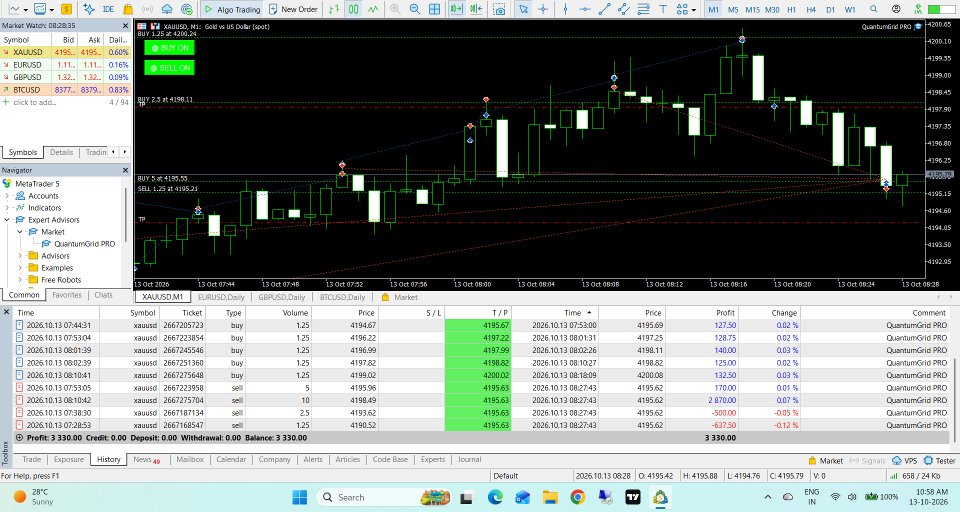Switch chart to bar chart type
Screen dimensions: 960x512
point(334,9)
